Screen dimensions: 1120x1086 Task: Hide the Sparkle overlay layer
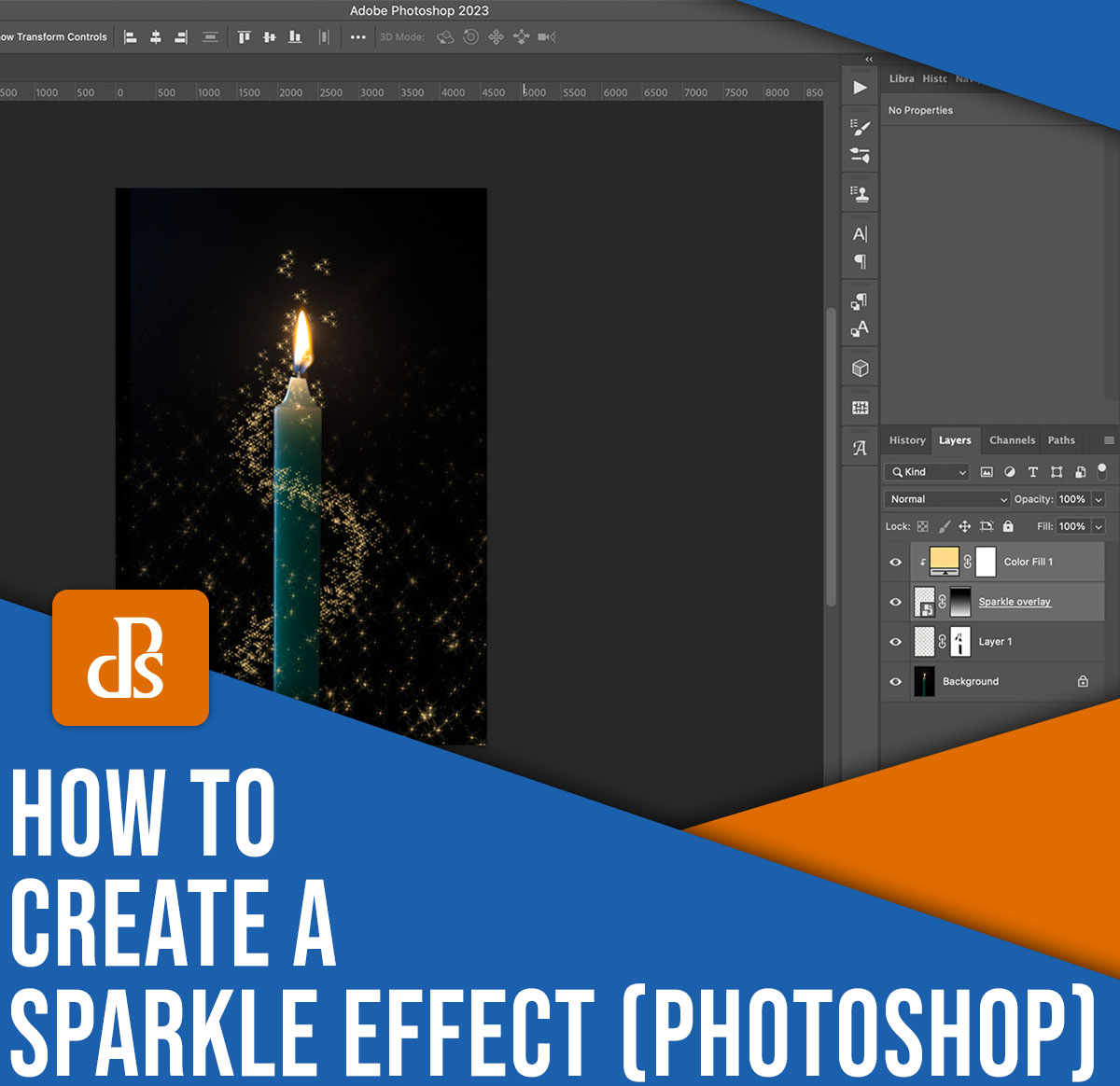(895, 602)
